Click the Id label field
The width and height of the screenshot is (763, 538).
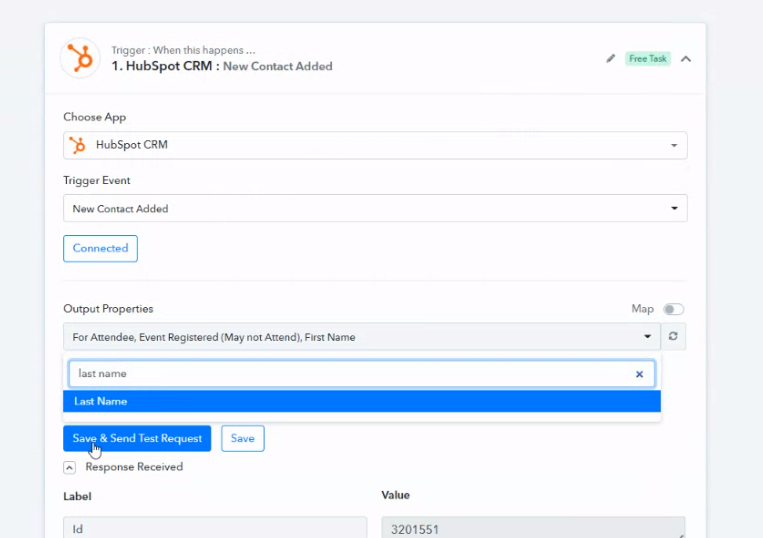(x=215, y=528)
